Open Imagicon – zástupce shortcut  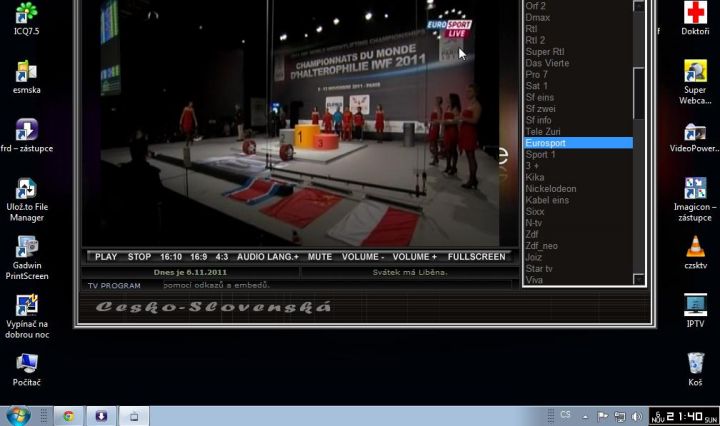[x=695, y=200]
